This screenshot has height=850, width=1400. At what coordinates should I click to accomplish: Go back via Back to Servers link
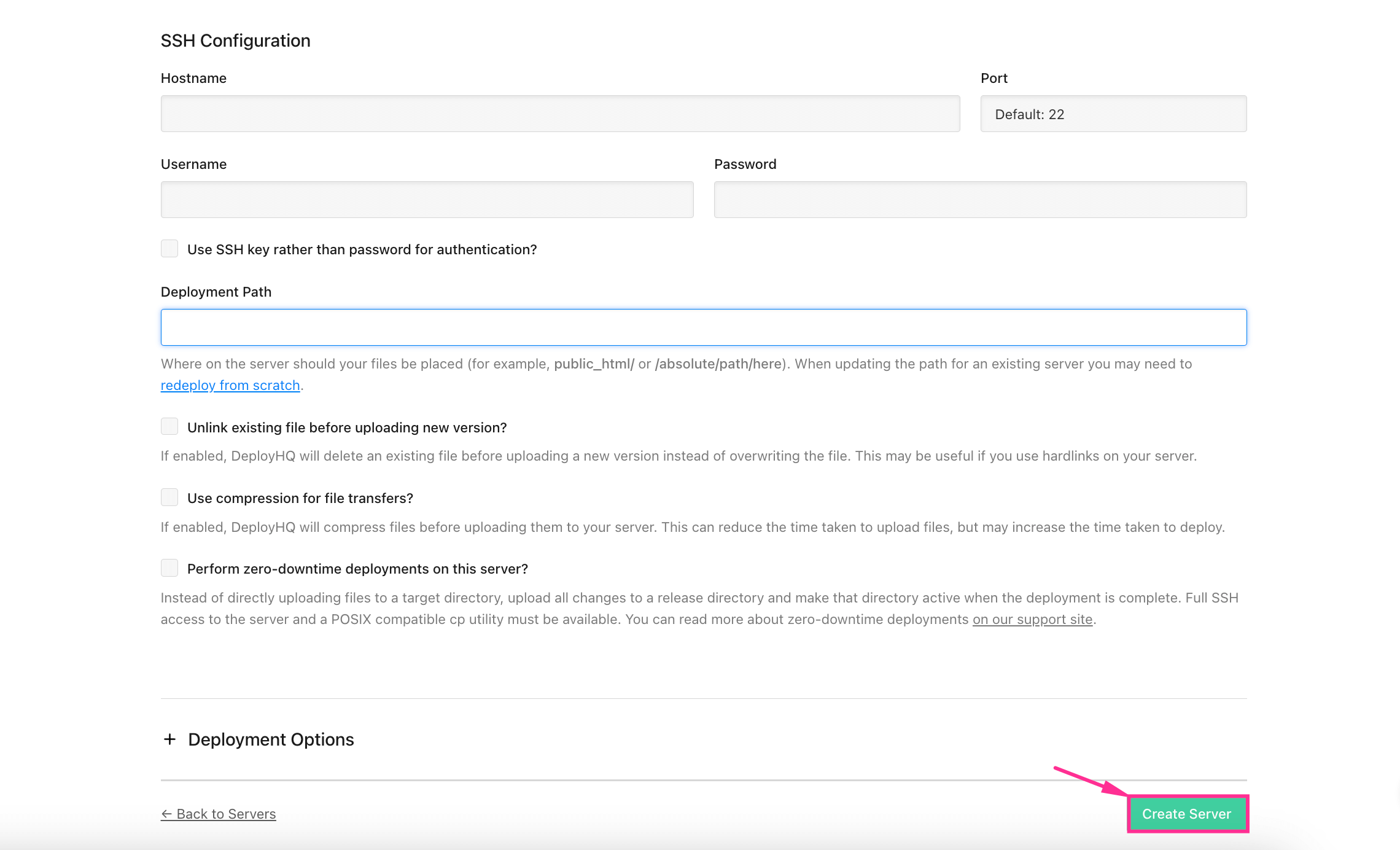point(219,814)
